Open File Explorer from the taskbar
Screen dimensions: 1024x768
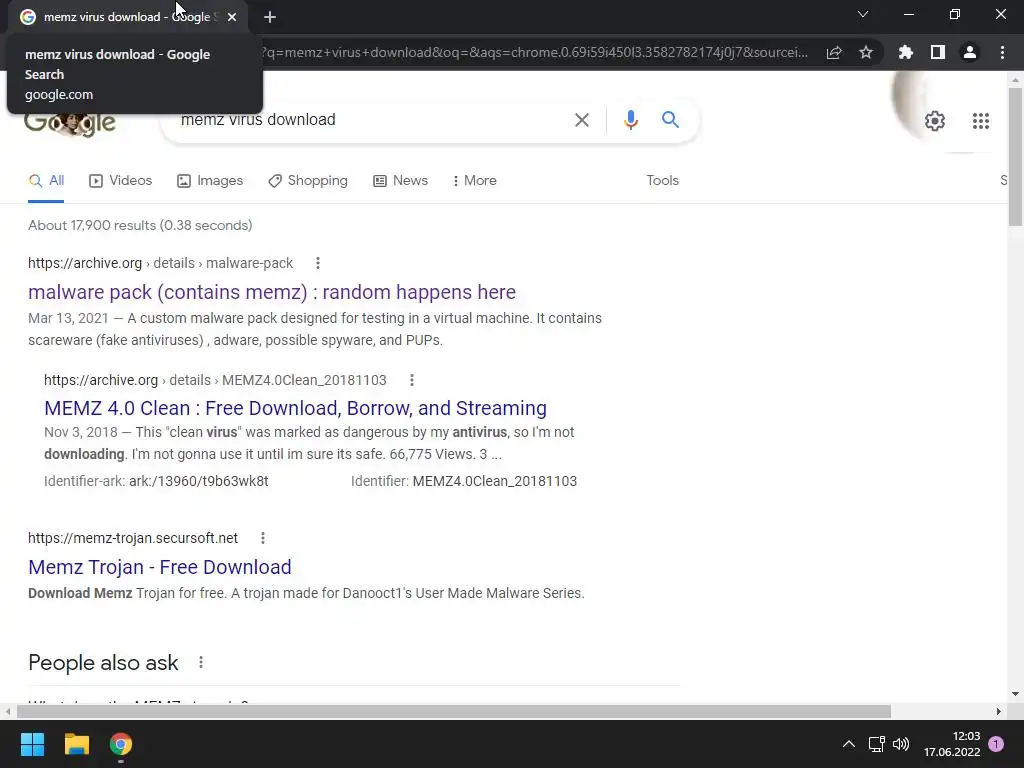[x=76, y=744]
